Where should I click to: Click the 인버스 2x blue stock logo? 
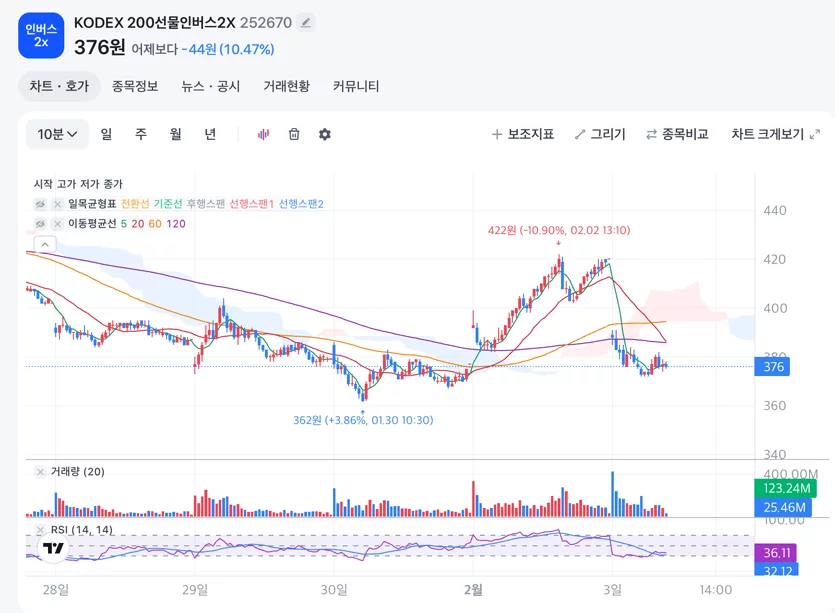[x=41, y=36]
